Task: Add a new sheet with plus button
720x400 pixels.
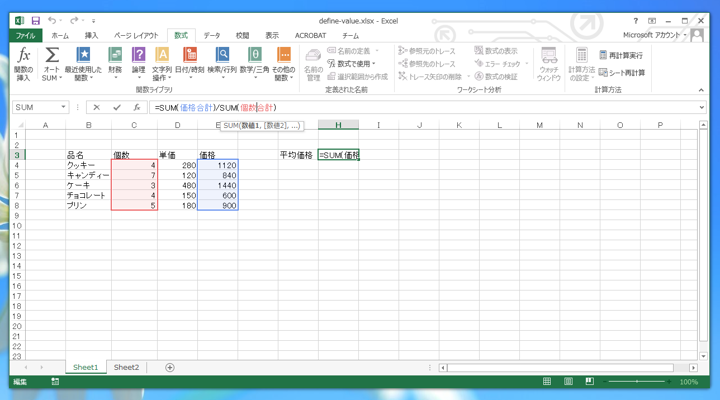Action: point(169,367)
